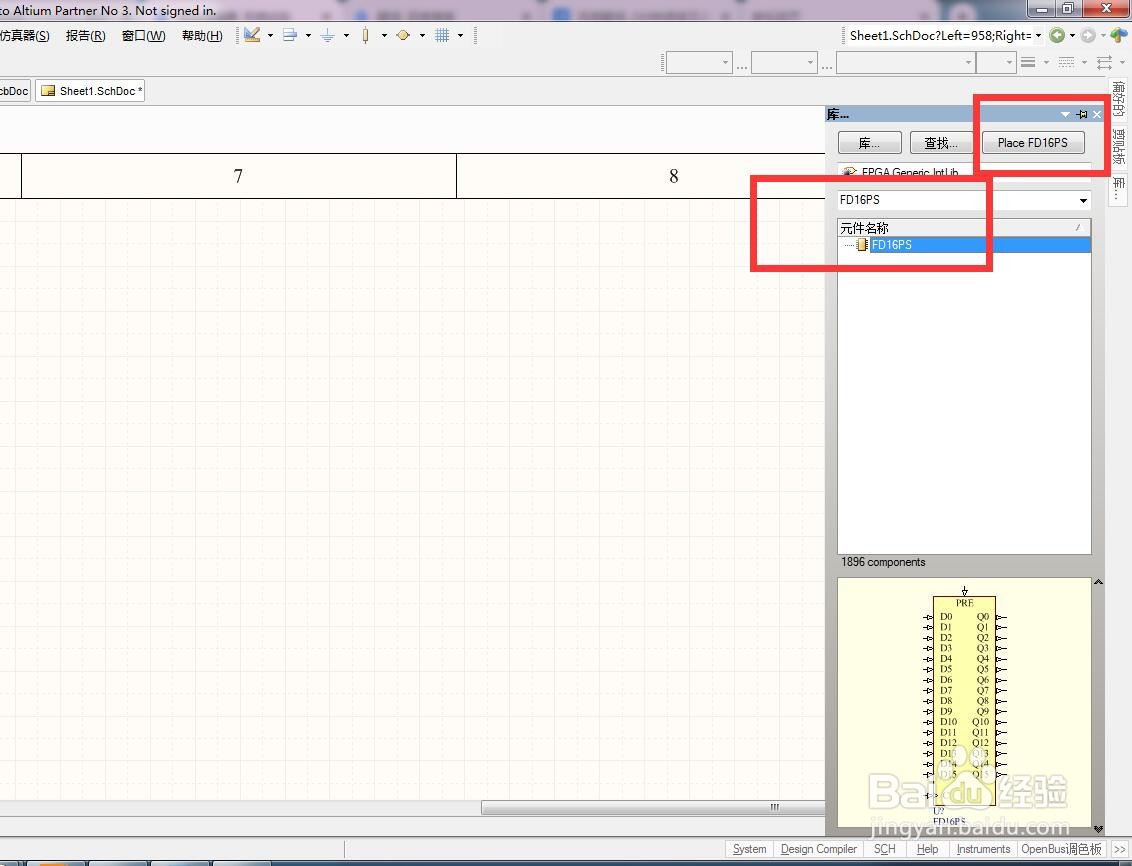Viewport: 1132px width, 866px height.
Task: Click preview pane scroll up arrow
Action: (1098, 582)
